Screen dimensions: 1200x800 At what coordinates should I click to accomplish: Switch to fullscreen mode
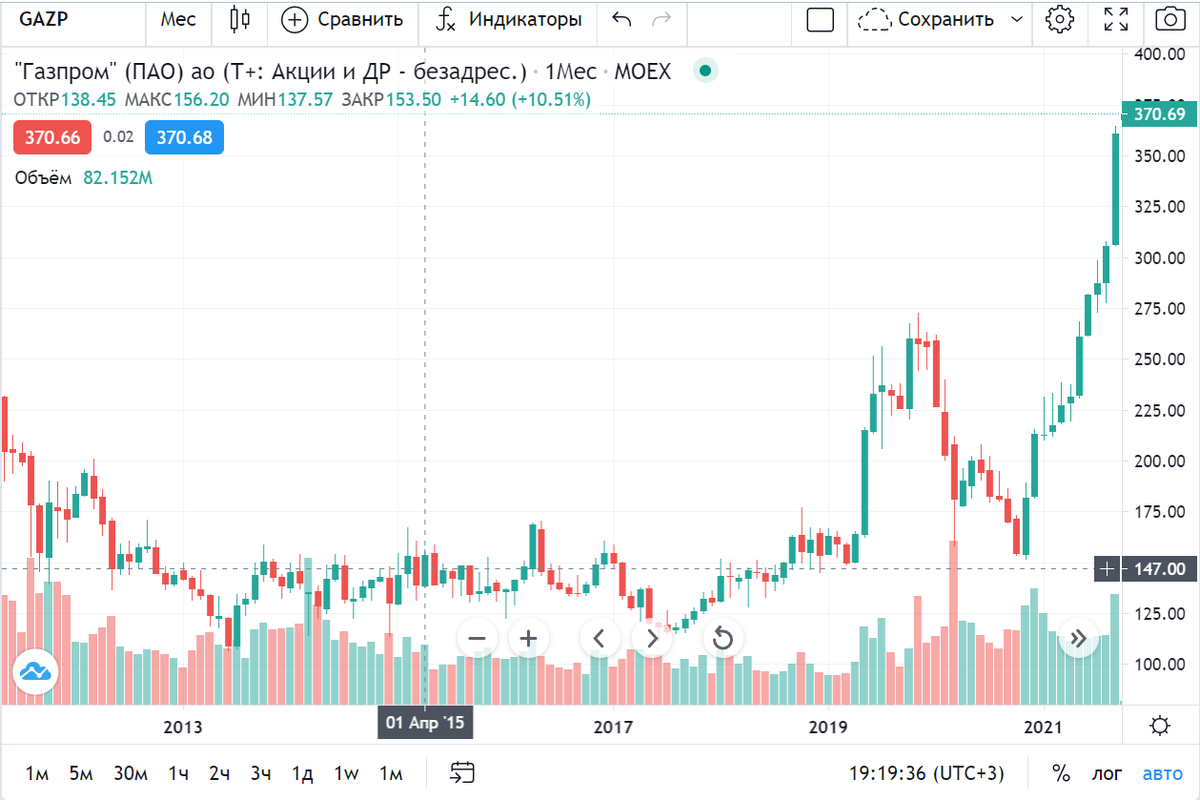click(x=1114, y=19)
